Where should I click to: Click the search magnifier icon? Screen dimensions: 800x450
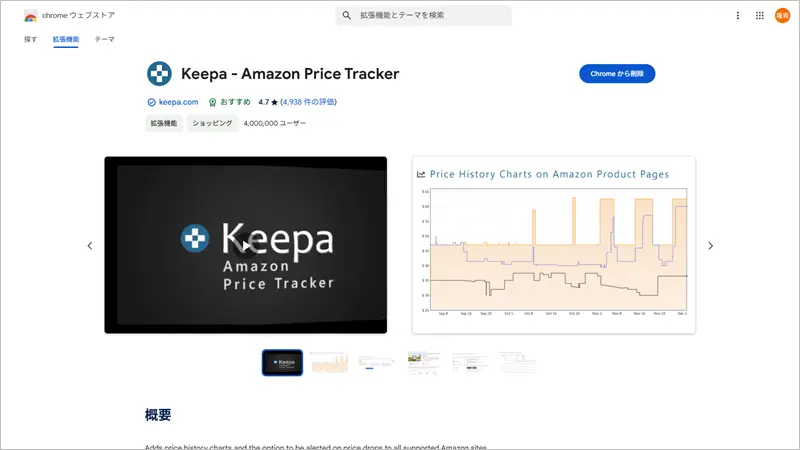coord(346,15)
